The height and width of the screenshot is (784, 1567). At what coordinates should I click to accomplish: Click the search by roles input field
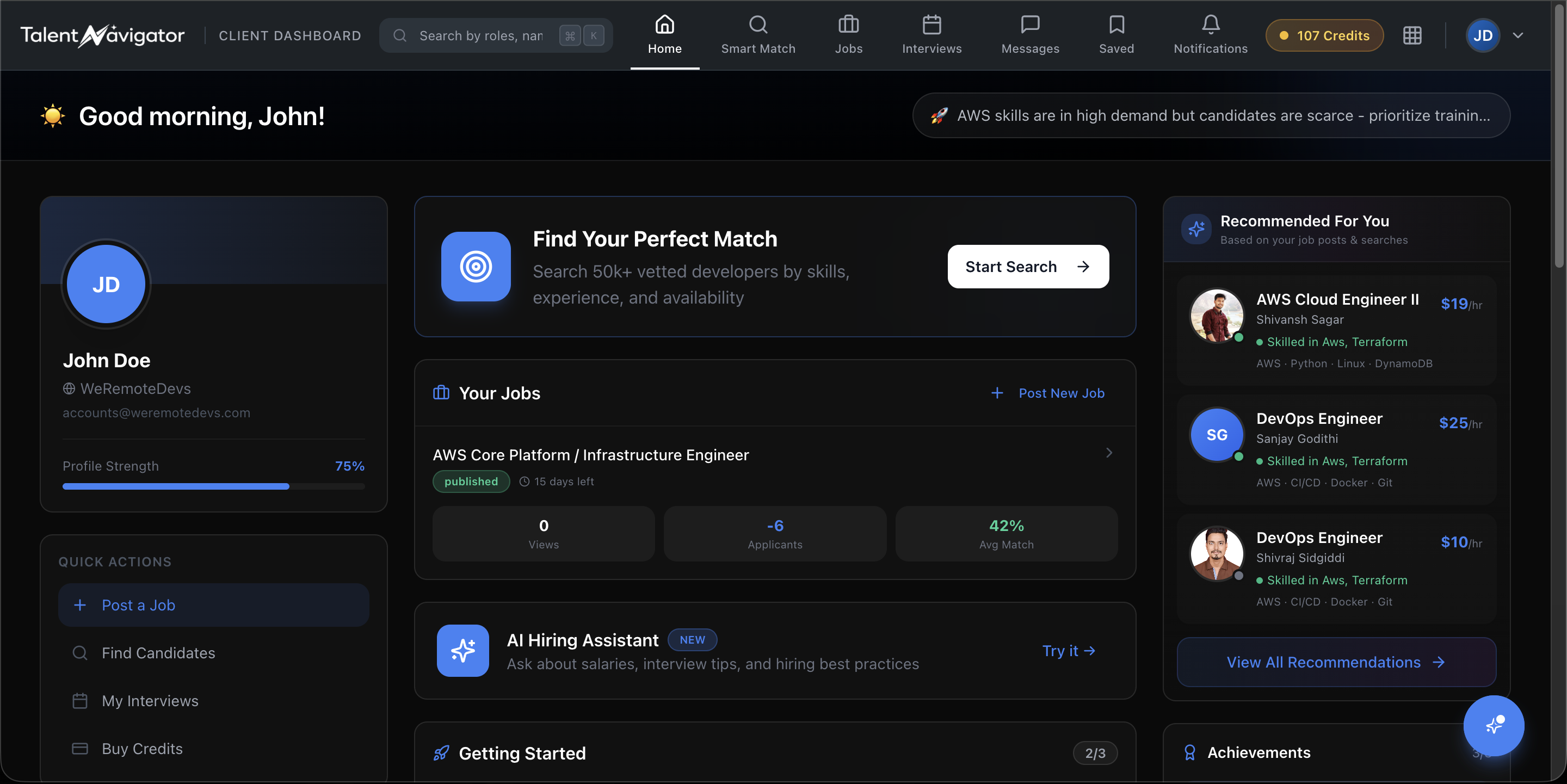pyautogui.click(x=480, y=36)
